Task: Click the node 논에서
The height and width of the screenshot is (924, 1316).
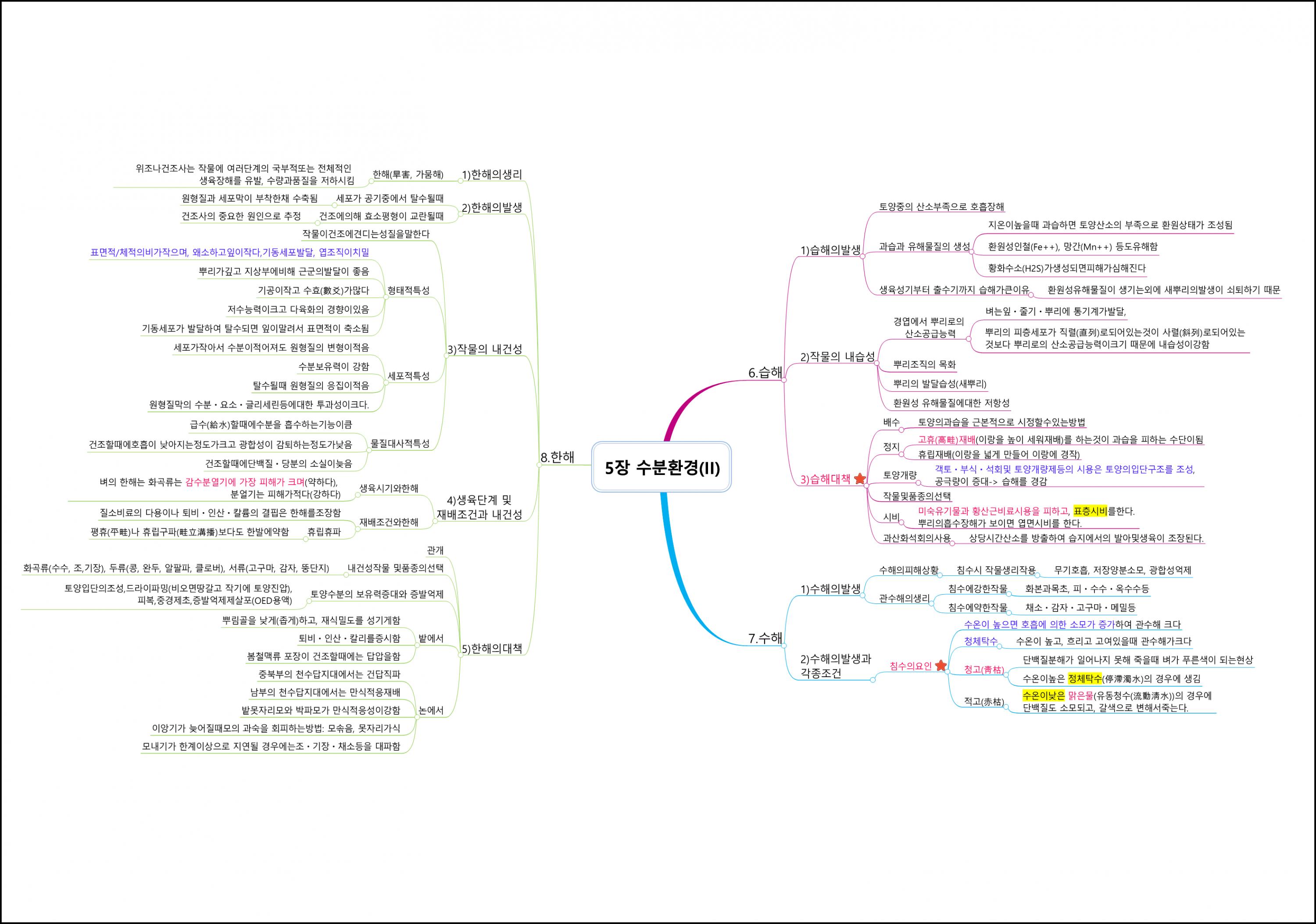Action: pyautogui.click(x=431, y=710)
